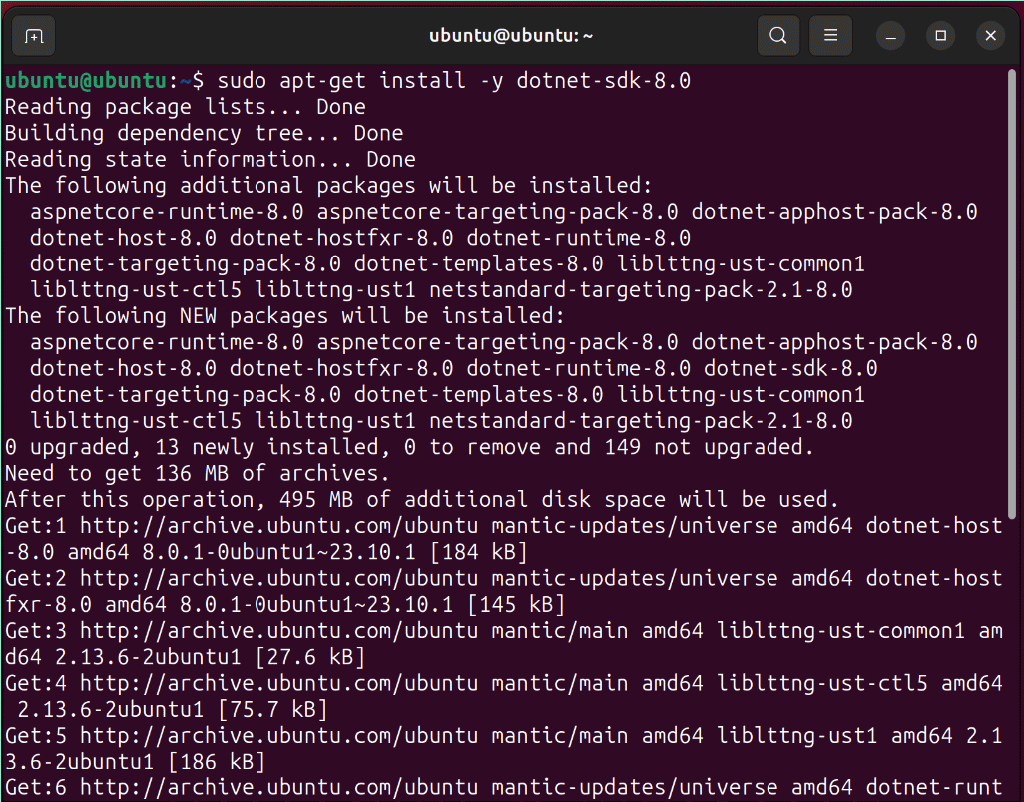This screenshot has height=802, width=1024.
Task: Click dotnet-sdk-8.0 in the NEW packages list
Action: click(x=790, y=368)
